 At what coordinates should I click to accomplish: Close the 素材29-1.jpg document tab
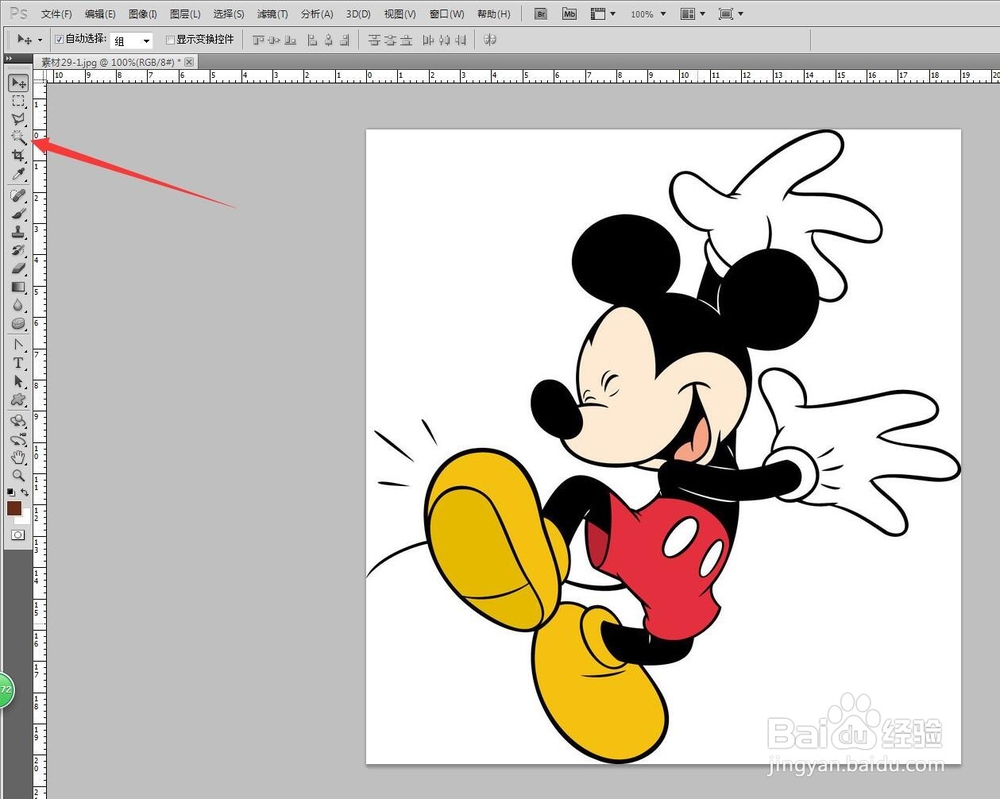(189, 62)
